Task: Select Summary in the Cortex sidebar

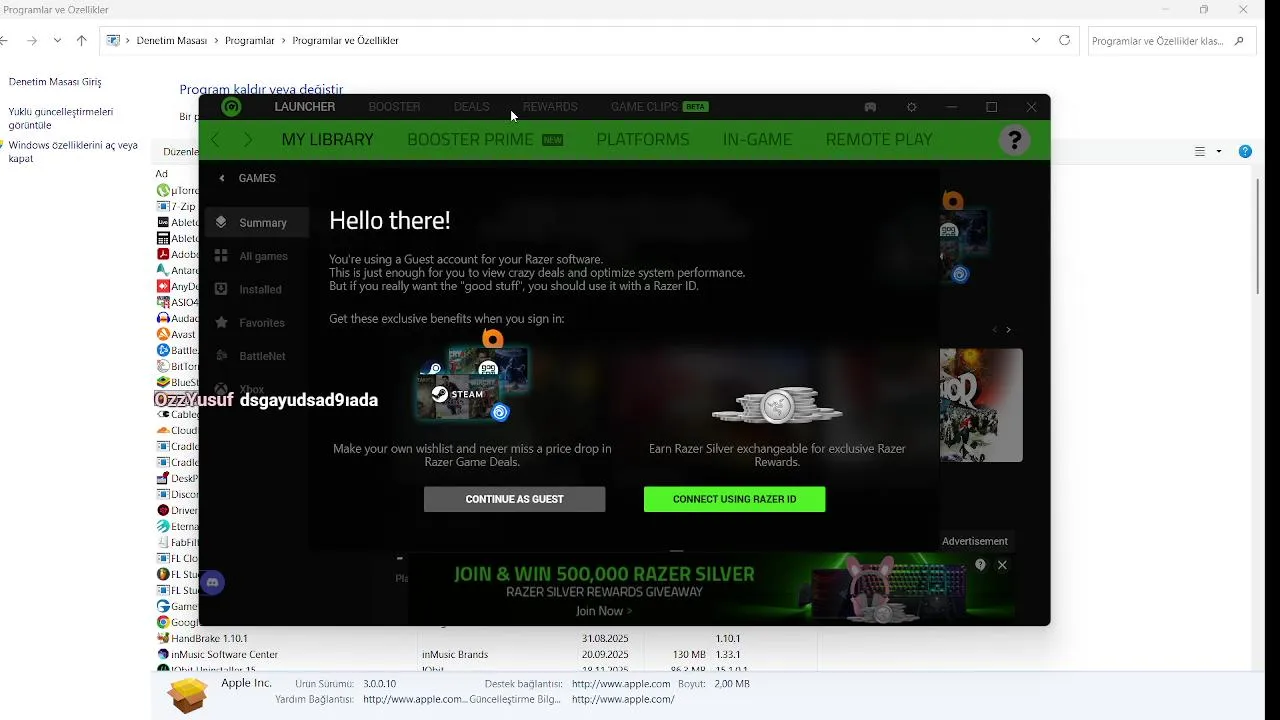Action: pyautogui.click(x=255, y=223)
